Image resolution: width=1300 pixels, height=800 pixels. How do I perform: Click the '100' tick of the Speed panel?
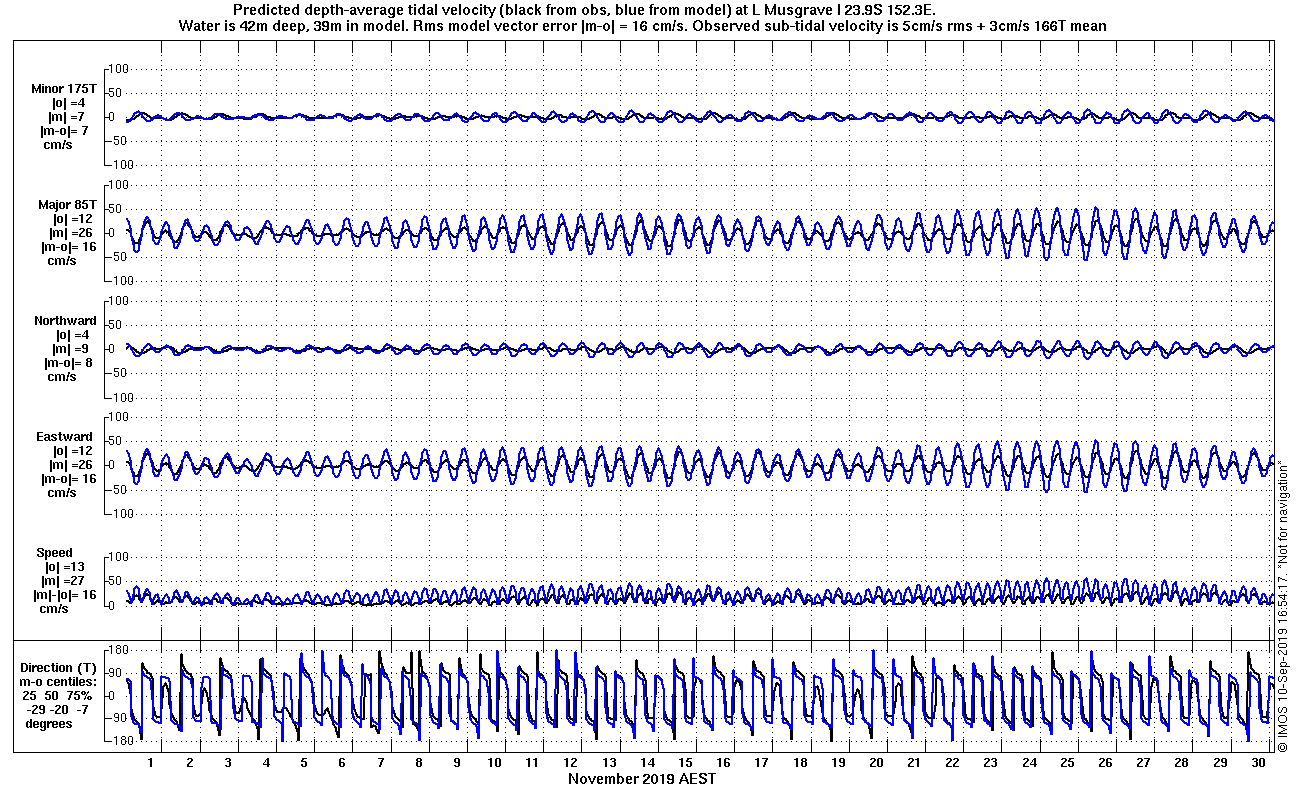click(119, 557)
